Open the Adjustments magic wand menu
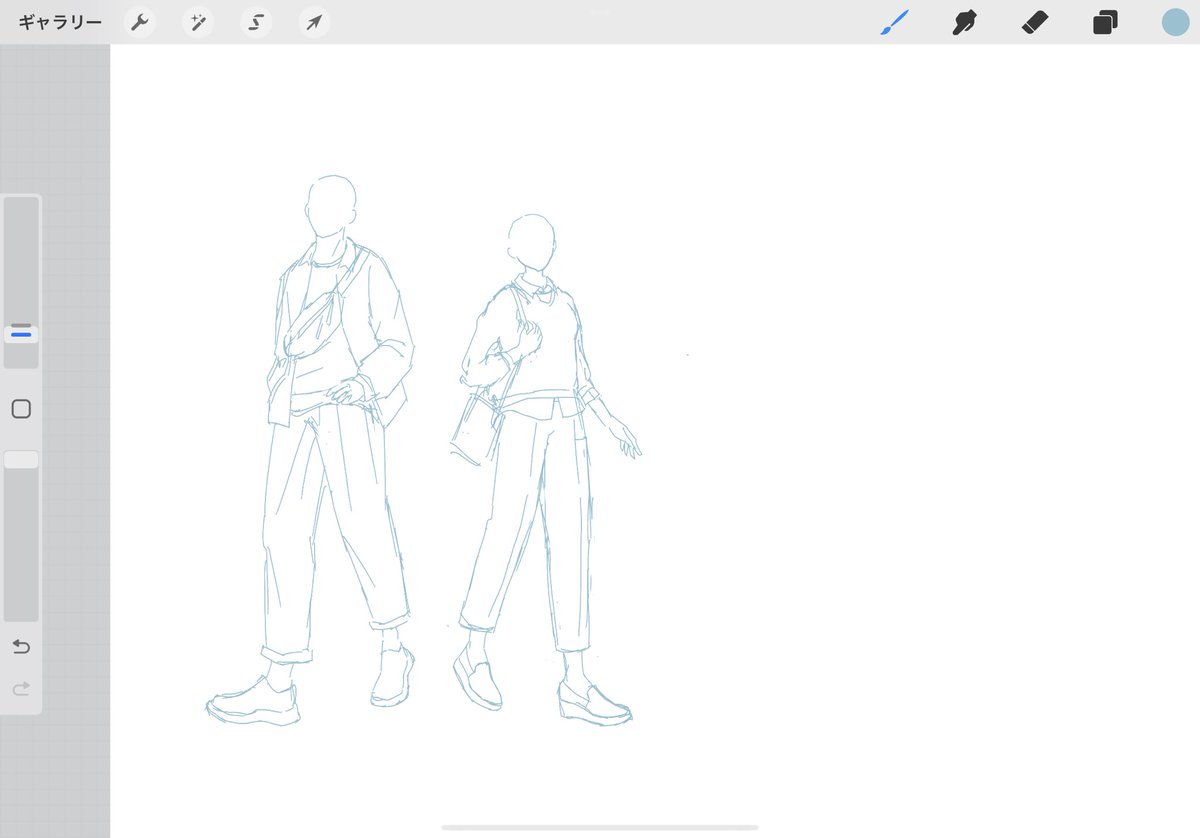Image resolution: width=1200 pixels, height=838 pixels. tap(198, 22)
